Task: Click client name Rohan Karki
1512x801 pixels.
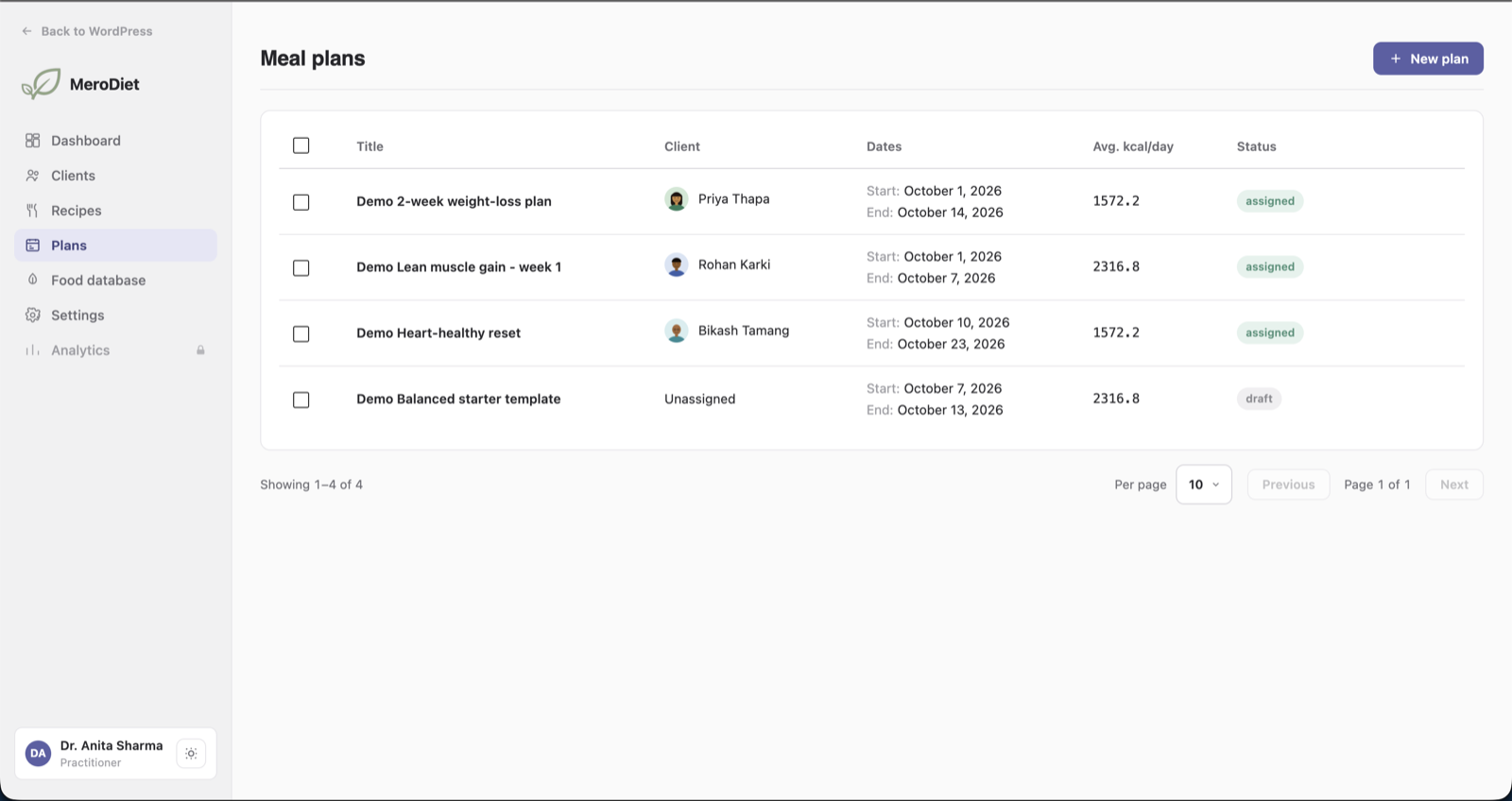Action: pos(733,265)
